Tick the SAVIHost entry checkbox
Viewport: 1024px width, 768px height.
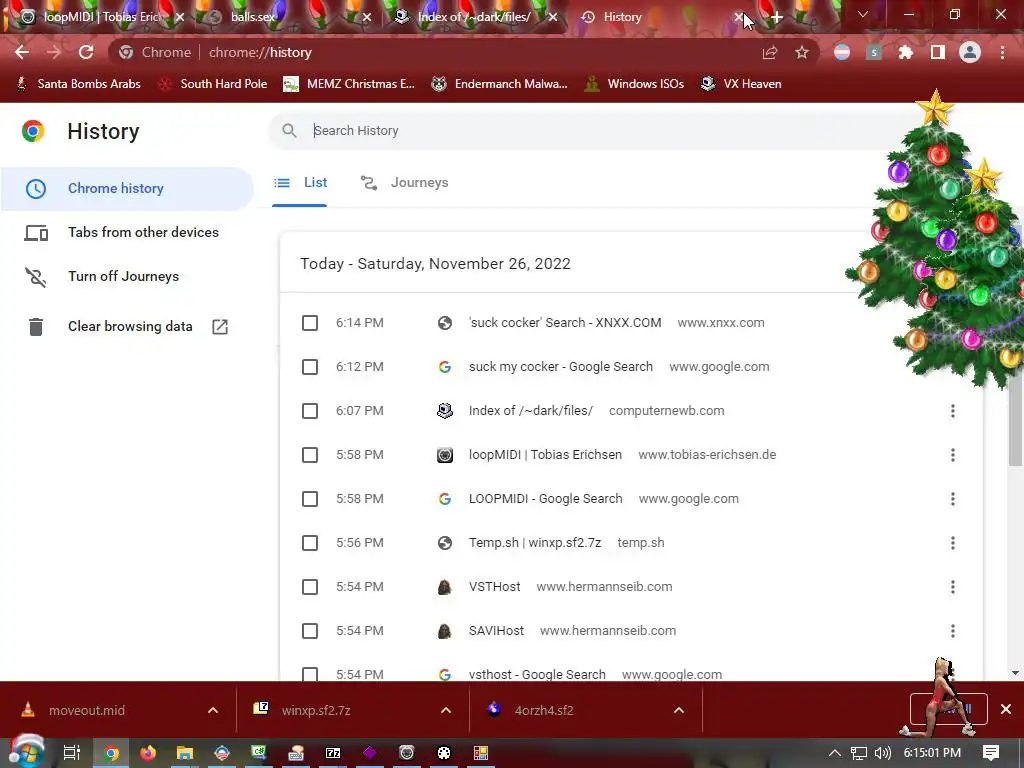click(310, 631)
